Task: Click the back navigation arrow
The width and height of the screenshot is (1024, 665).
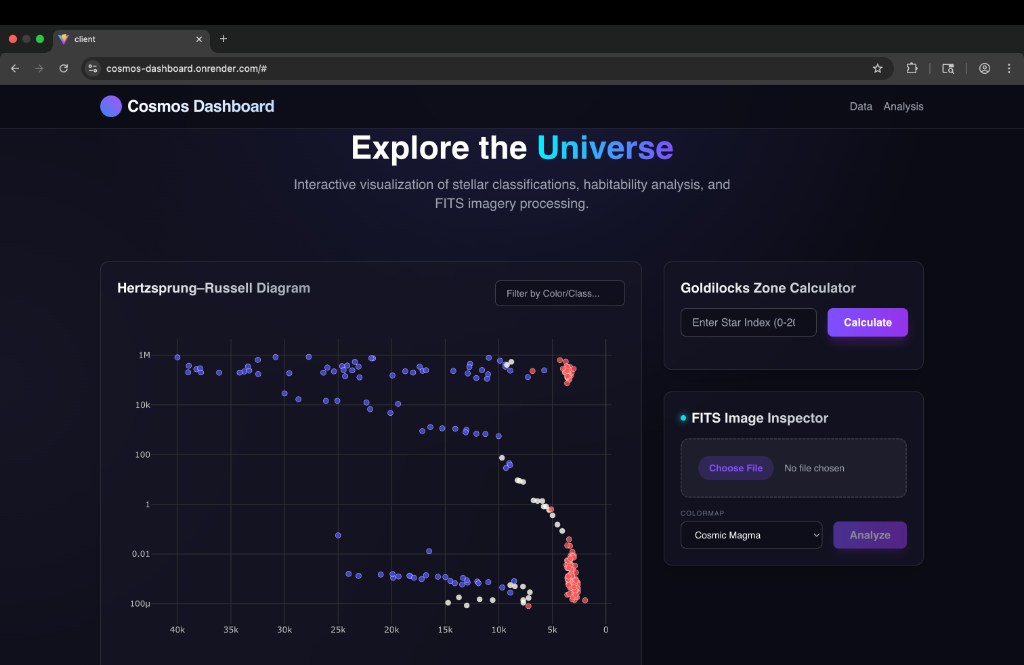Action: pos(14,68)
